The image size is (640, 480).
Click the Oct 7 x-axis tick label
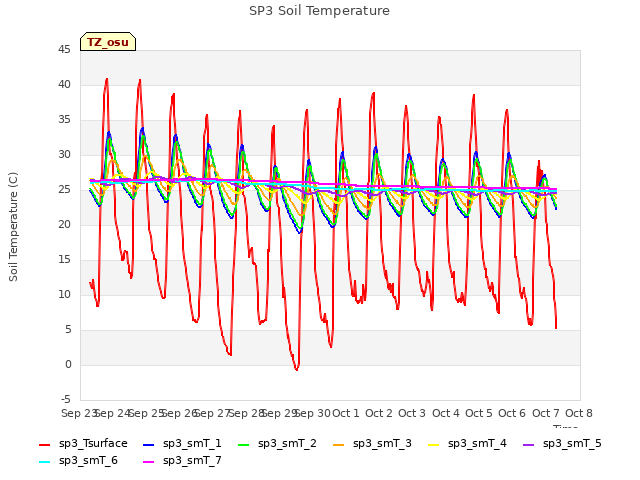(x=546, y=413)
